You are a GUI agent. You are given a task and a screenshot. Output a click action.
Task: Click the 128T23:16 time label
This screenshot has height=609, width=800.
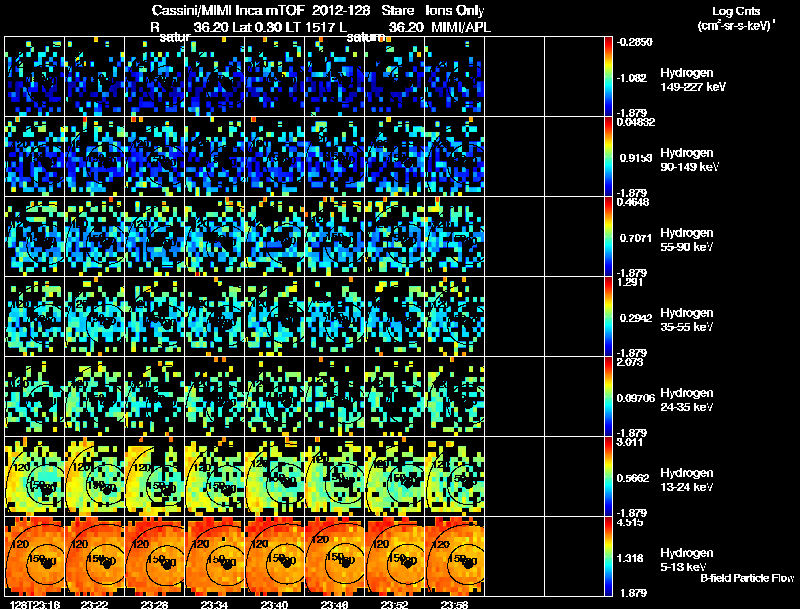35,604
